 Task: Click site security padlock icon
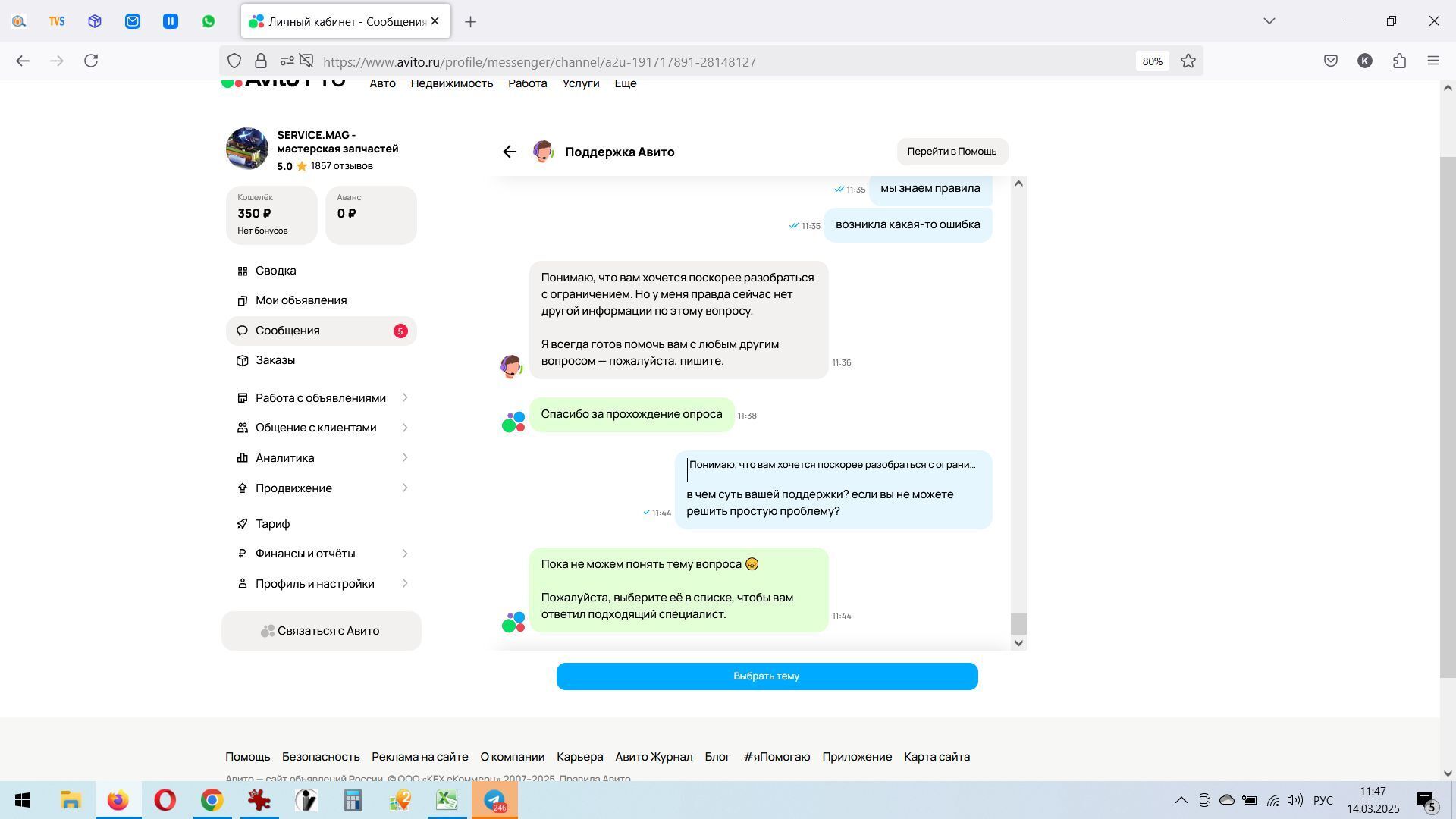click(x=260, y=61)
